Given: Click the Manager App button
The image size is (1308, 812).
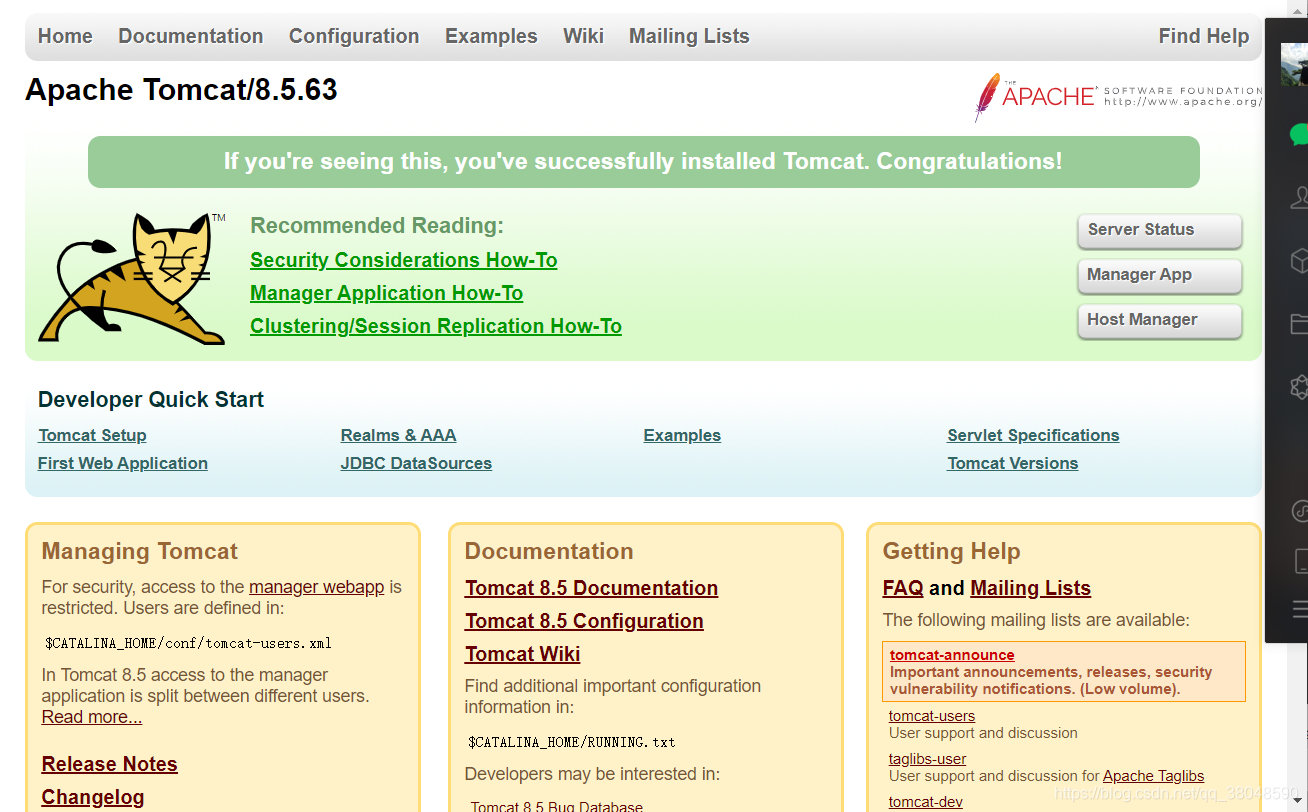Looking at the screenshot, I should pyautogui.click(x=1160, y=275).
